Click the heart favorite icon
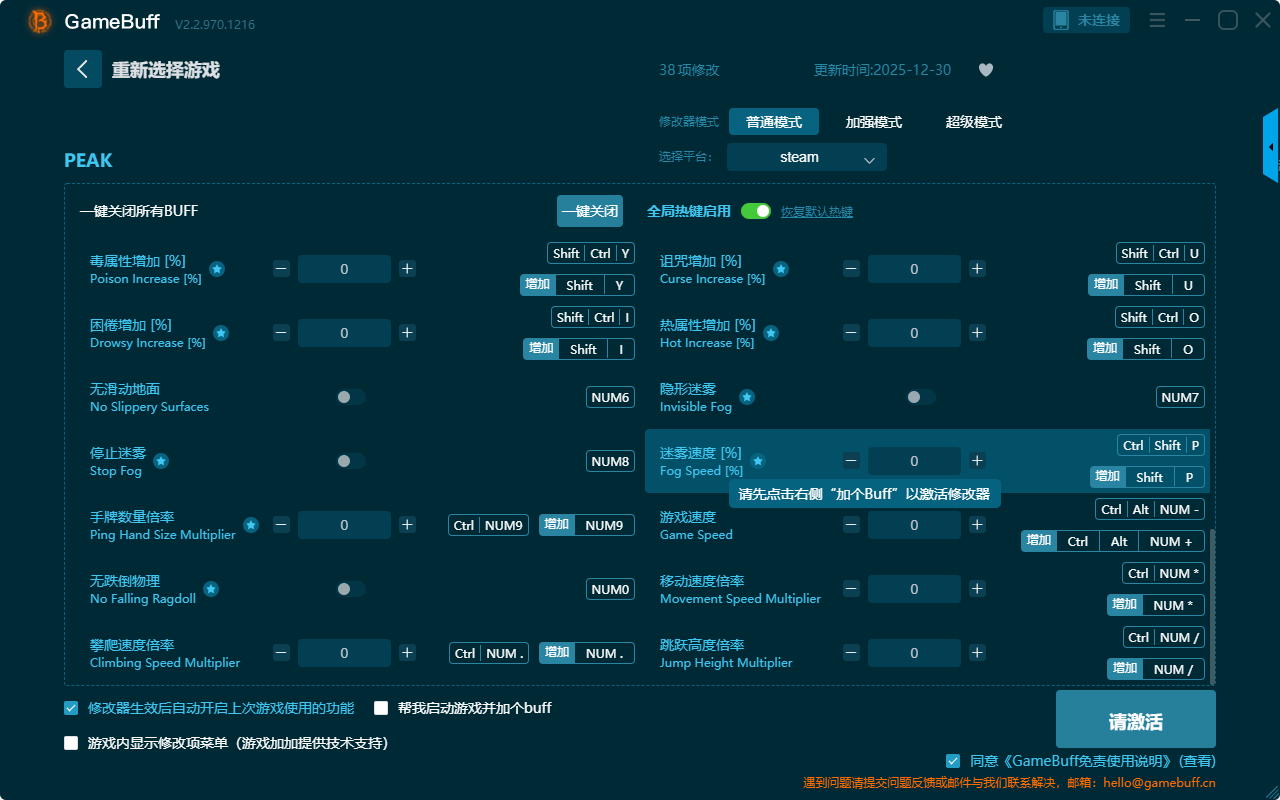The image size is (1280, 800). [x=985, y=70]
